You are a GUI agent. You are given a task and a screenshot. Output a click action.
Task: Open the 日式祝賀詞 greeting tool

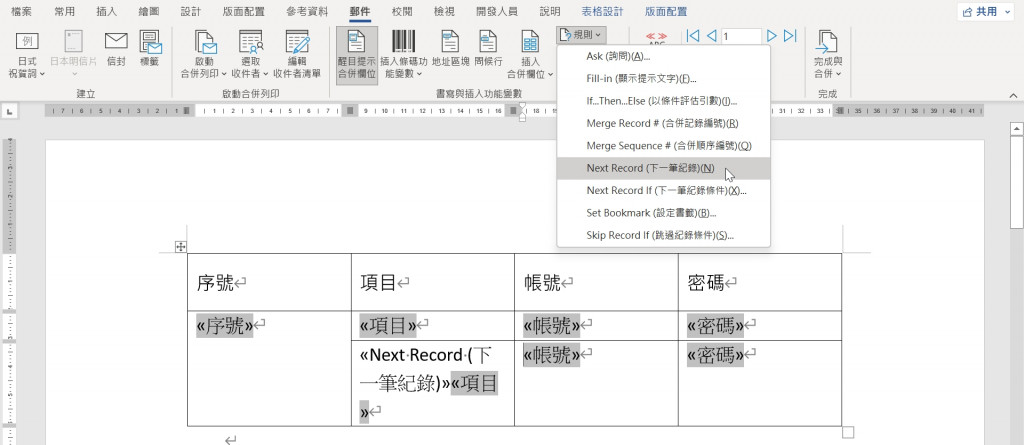coord(27,55)
